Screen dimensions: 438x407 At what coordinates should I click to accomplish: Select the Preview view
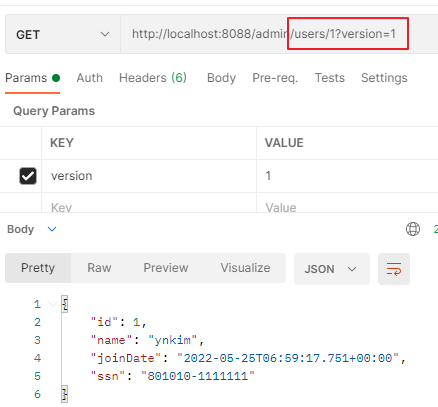[x=166, y=268]
